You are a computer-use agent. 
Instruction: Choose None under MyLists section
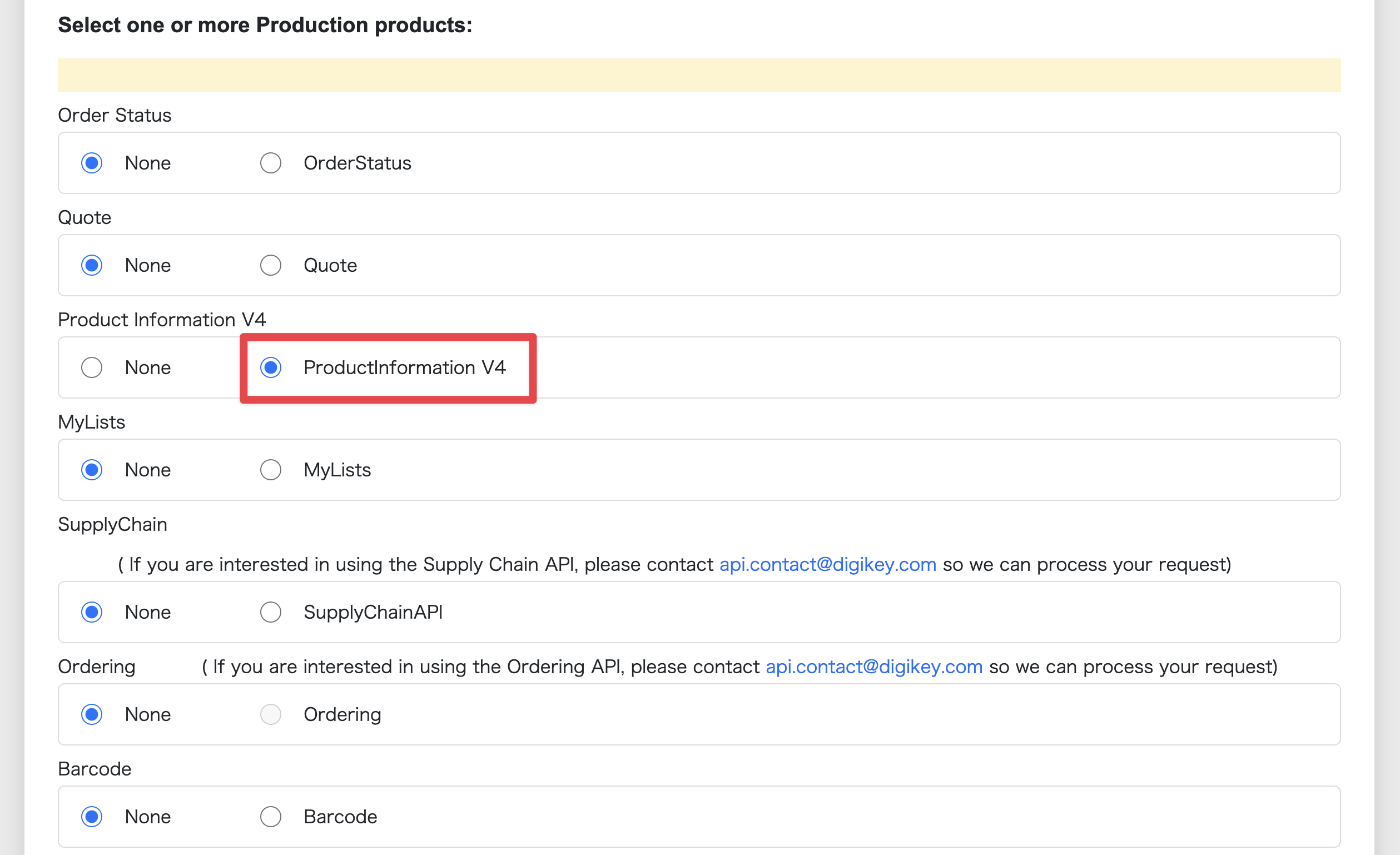click(x=92, y=470)
